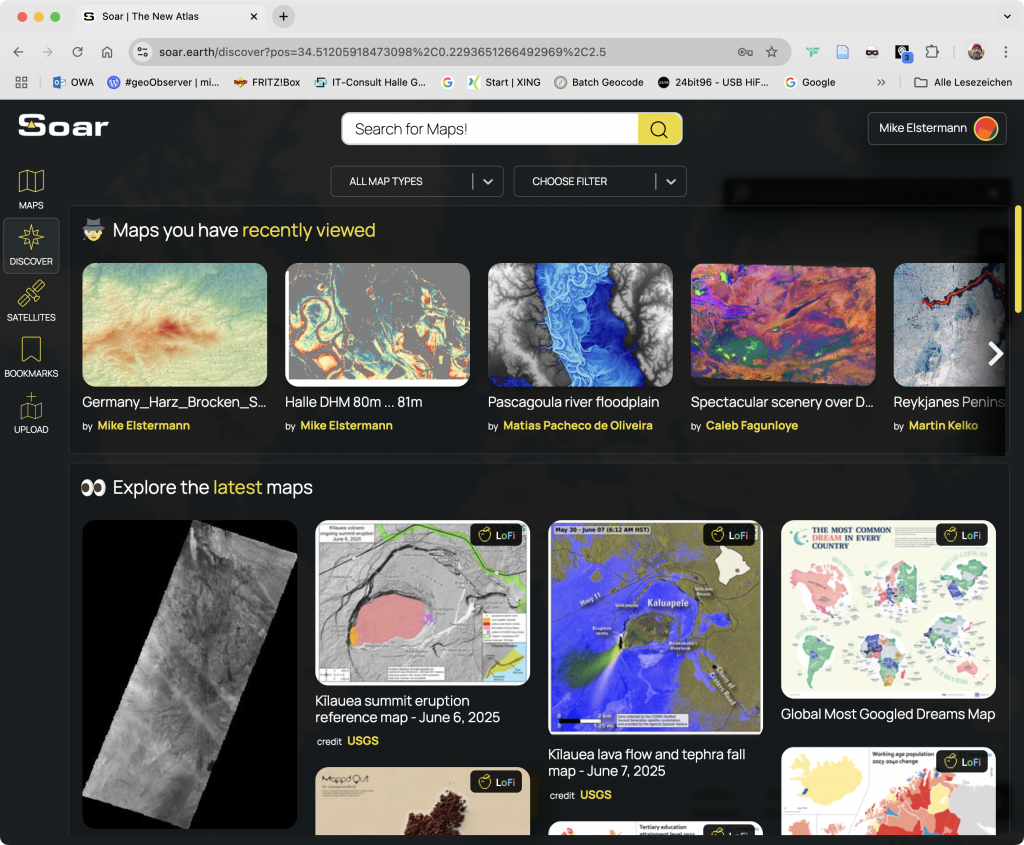Open the password key icon

click(745, 52)
